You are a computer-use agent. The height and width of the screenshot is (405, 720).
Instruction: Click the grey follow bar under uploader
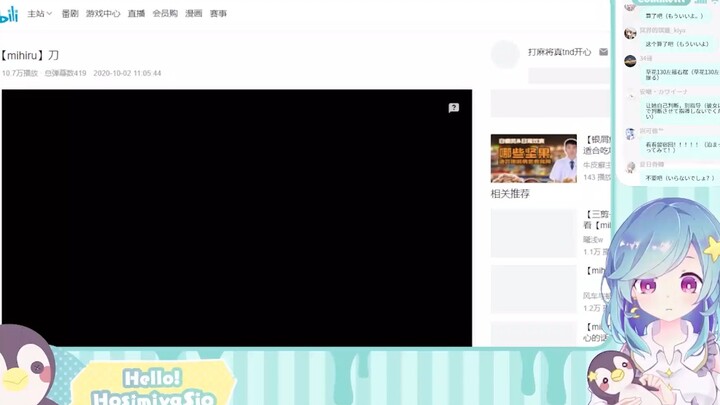[x=568, y=76]
